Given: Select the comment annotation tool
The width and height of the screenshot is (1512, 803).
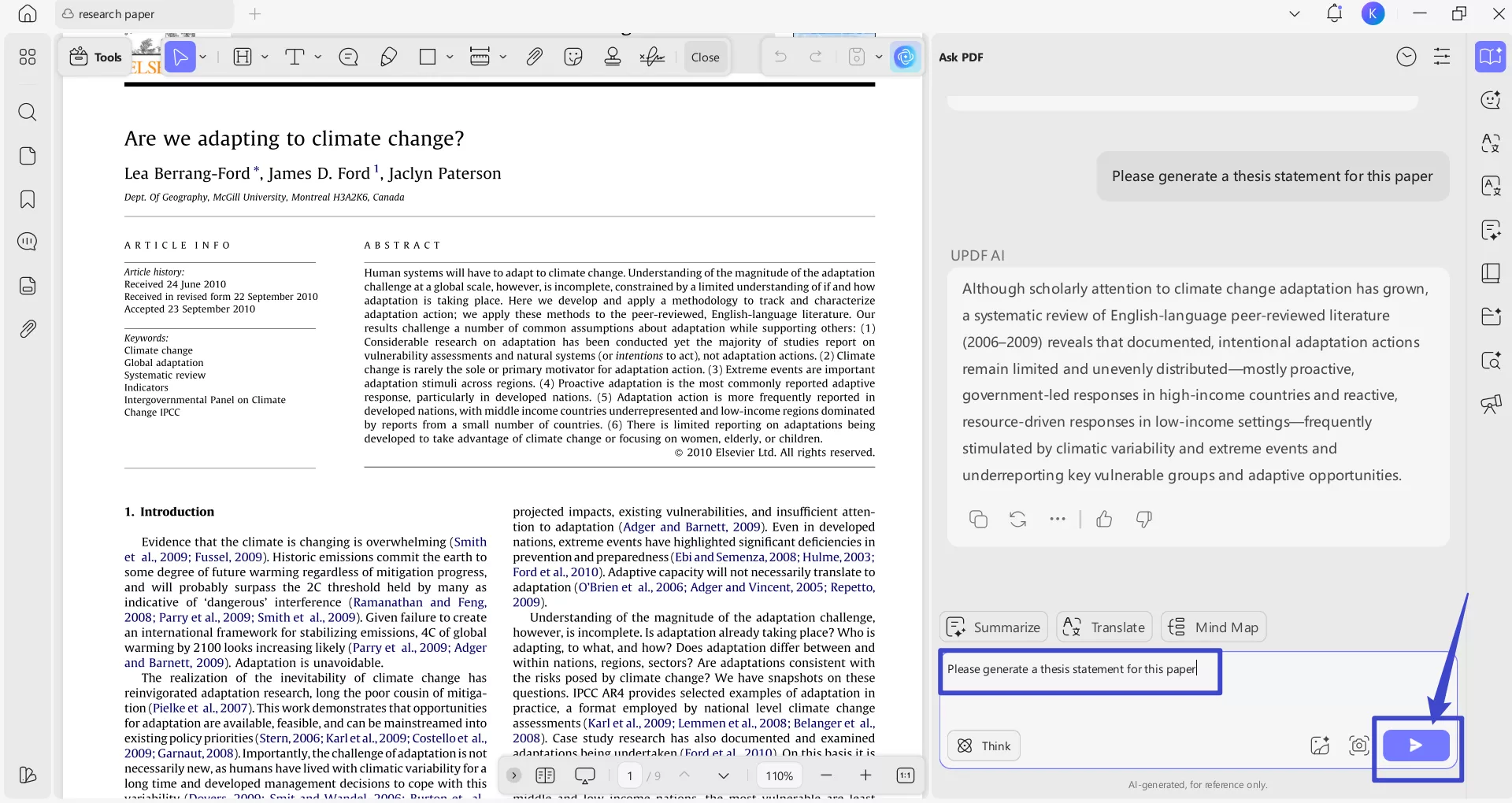Looking at the screenshot, I should 349,57.
